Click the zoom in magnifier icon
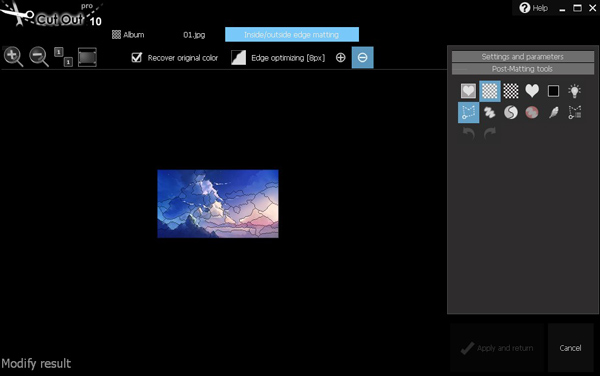The height and width of the screenshot is (376, 600). point(13,57)
